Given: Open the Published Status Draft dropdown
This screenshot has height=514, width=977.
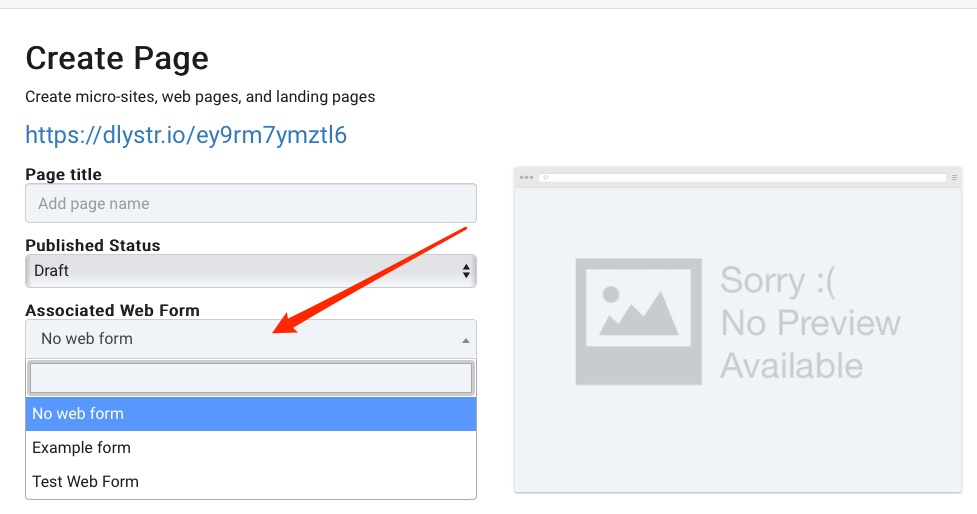Looking at the screenshot, I should [250, 270].
